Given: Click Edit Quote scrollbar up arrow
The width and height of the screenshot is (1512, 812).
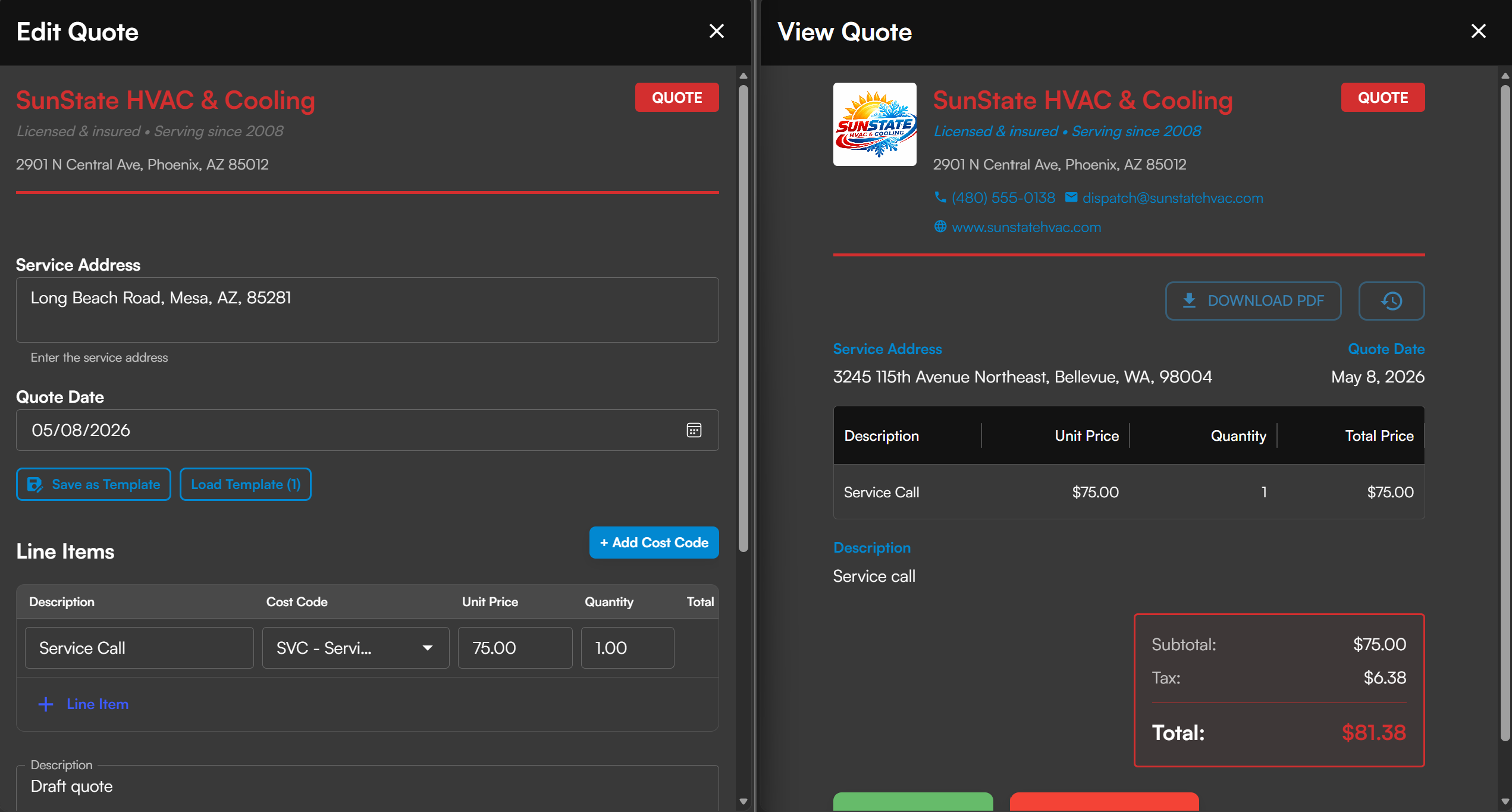Looking at the screenshot, I should pyautogui.click(x=744, y=76).
